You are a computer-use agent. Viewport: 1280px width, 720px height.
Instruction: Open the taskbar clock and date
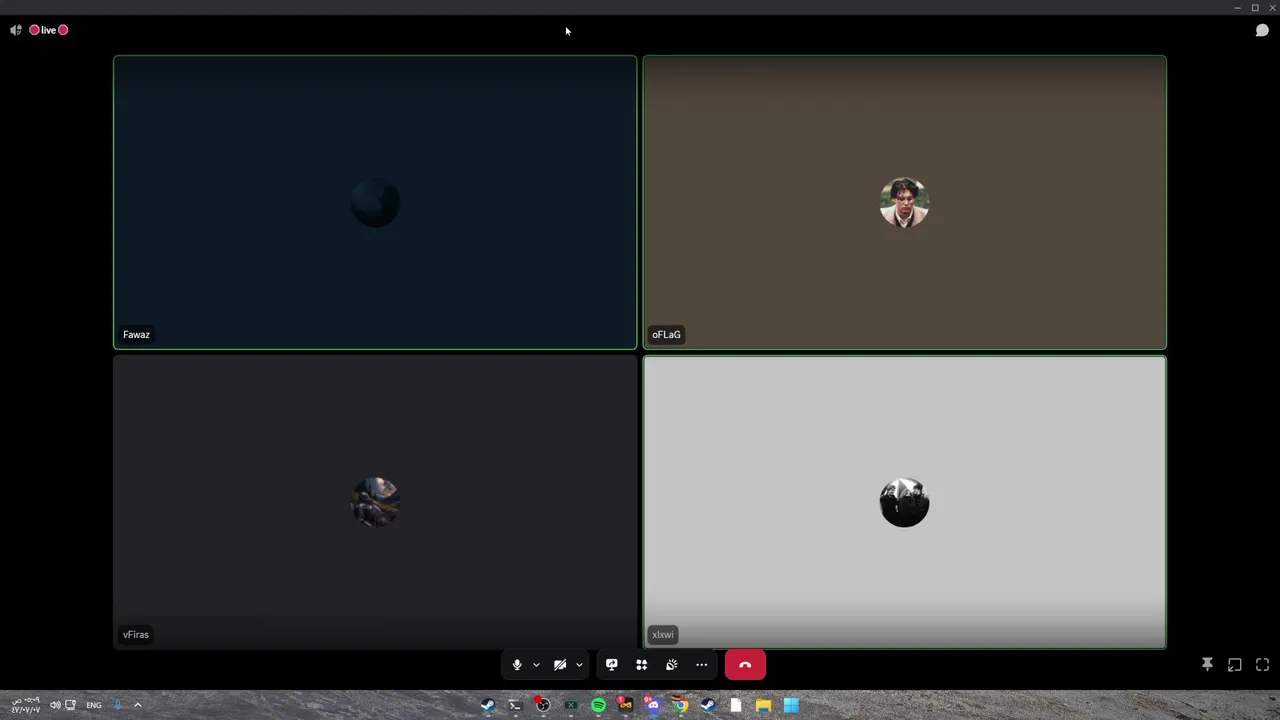[26, 705]
